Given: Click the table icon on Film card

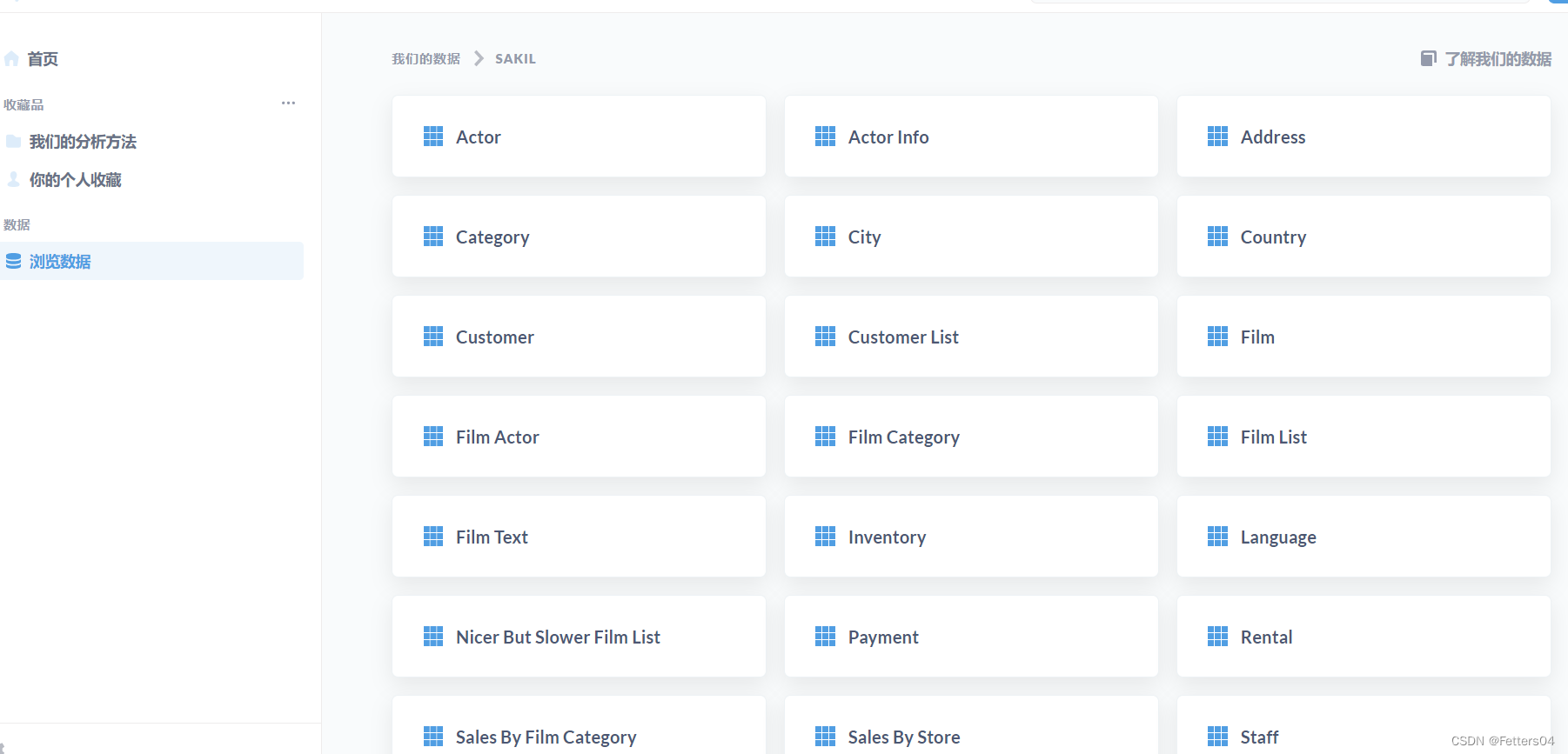Looking at the screenshot, I should [1217, 337].
